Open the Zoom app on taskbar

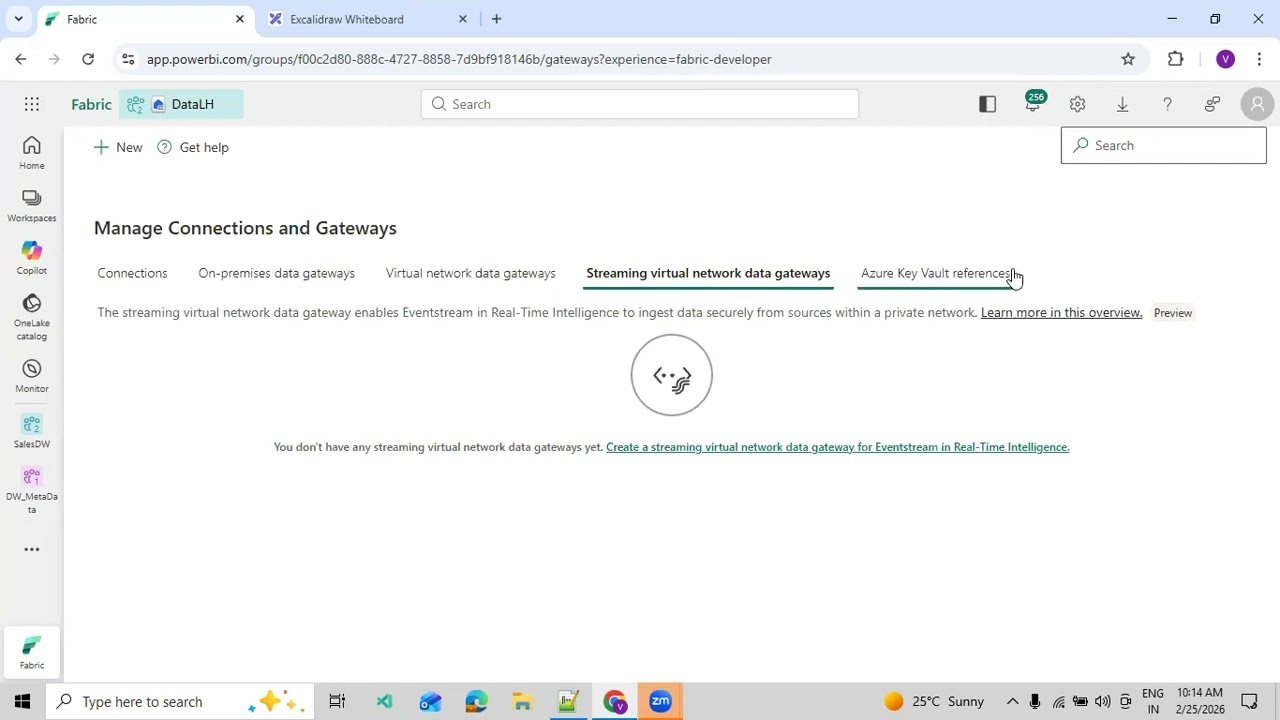coord(660,701)
